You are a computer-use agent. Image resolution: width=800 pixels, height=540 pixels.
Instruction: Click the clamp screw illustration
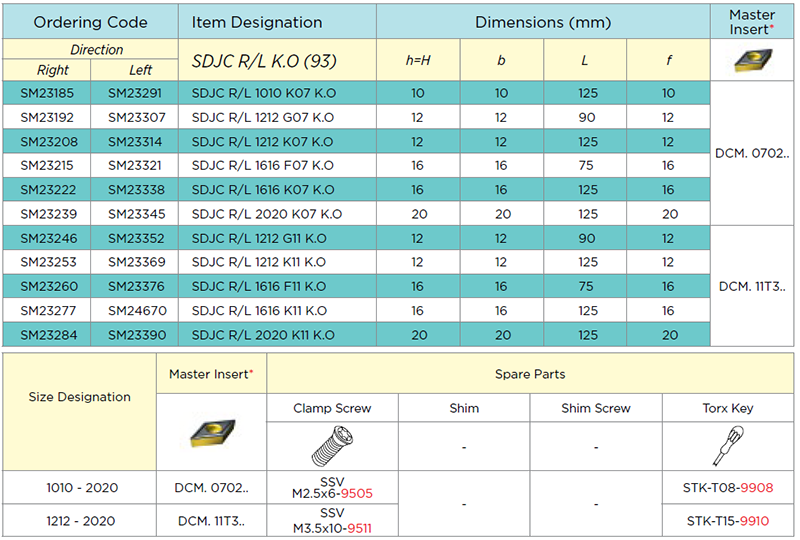point(333,446)
